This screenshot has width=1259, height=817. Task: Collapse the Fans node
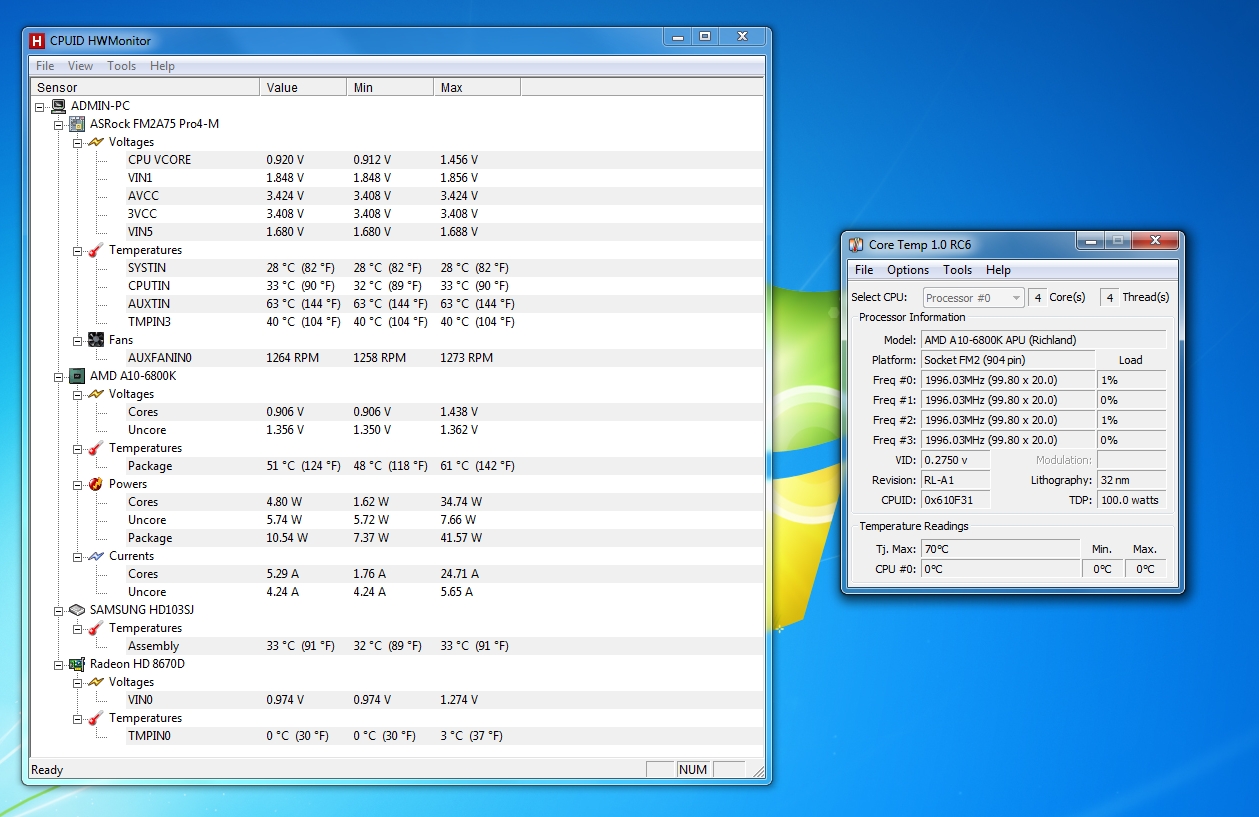point(78,340)
